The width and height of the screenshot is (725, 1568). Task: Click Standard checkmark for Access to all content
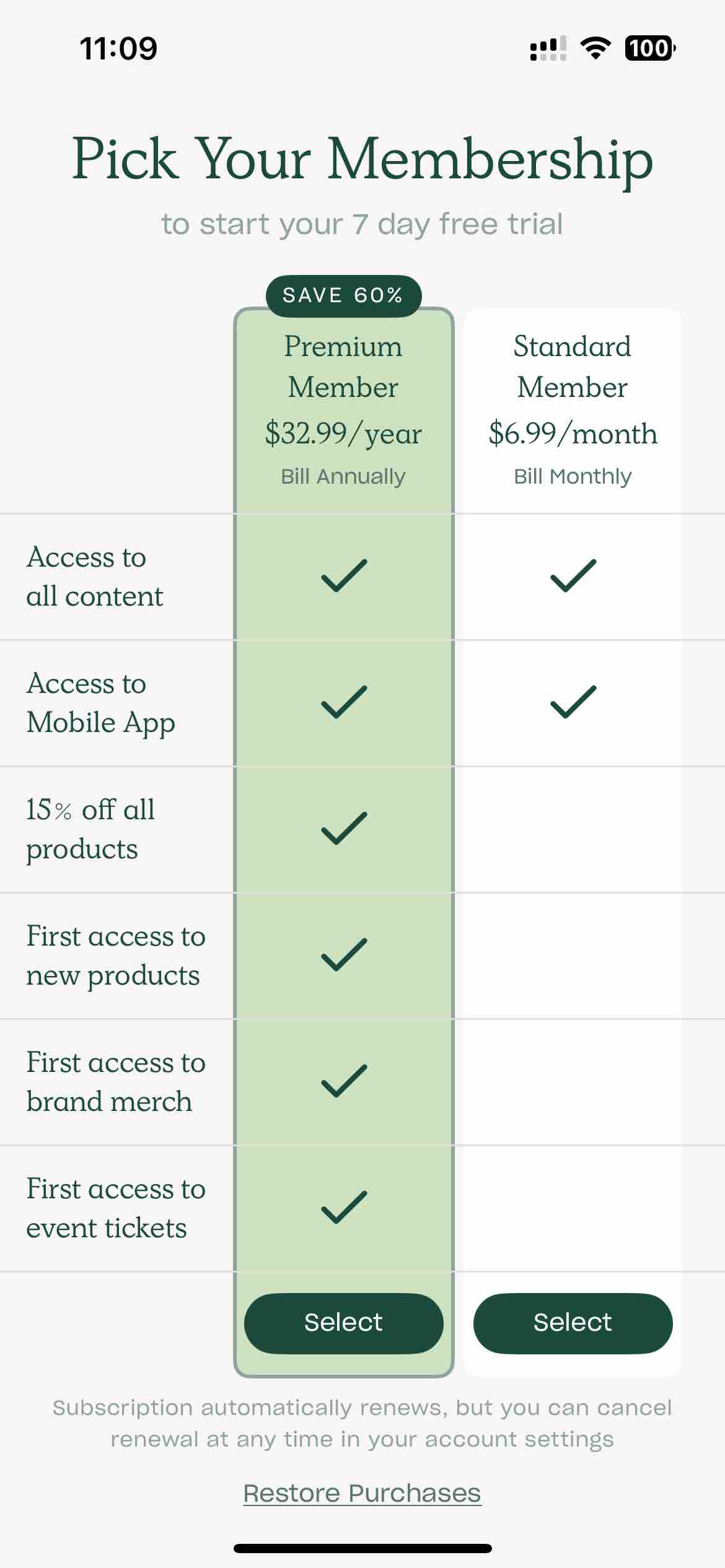click(573, 576)
